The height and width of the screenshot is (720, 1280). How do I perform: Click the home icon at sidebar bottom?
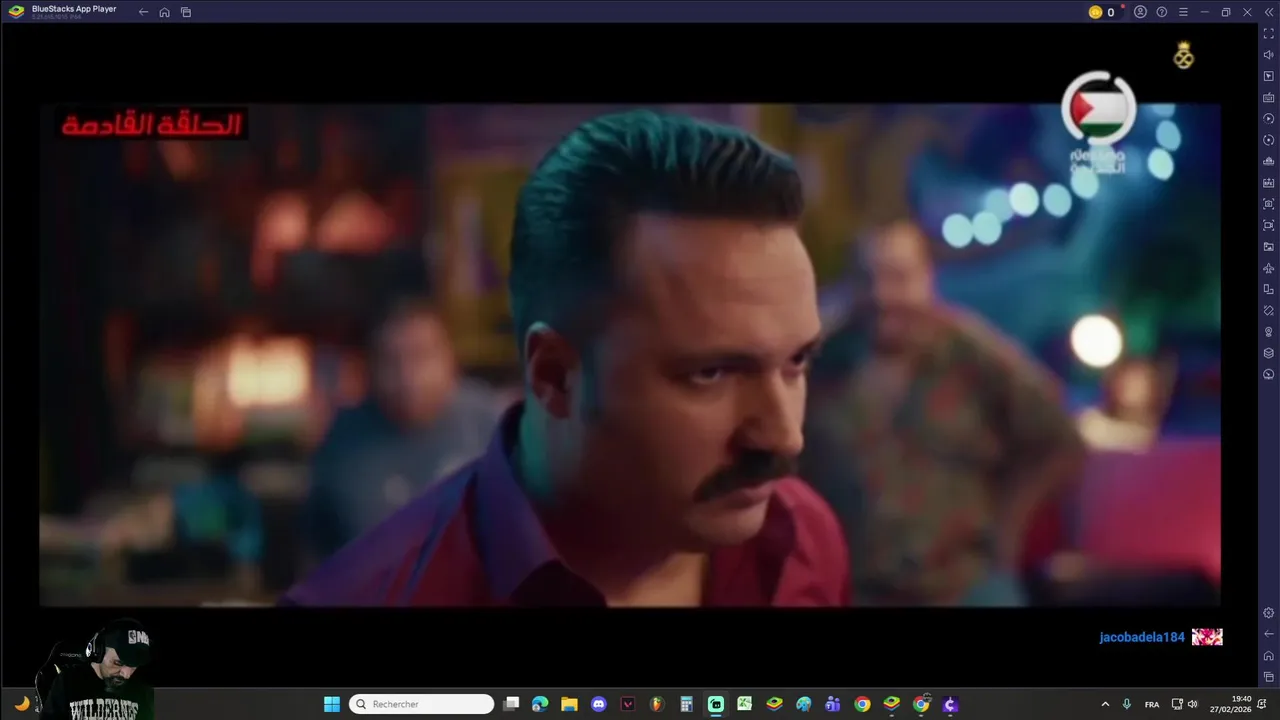tap(1268, 656)
